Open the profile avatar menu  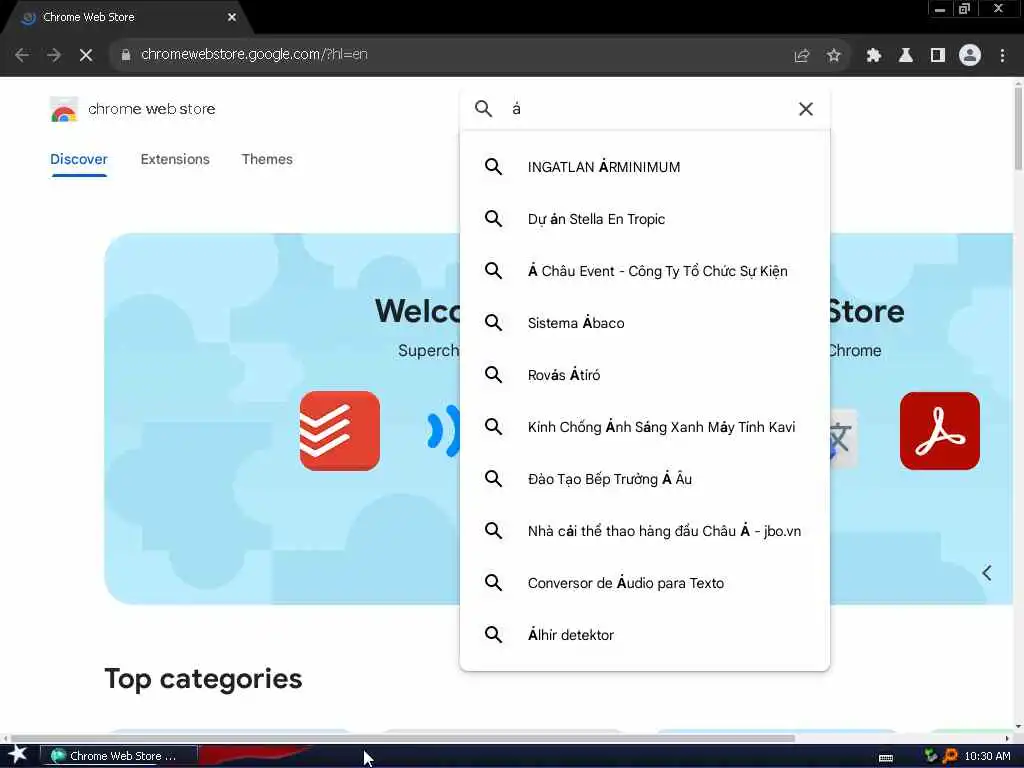click(970, 55)
